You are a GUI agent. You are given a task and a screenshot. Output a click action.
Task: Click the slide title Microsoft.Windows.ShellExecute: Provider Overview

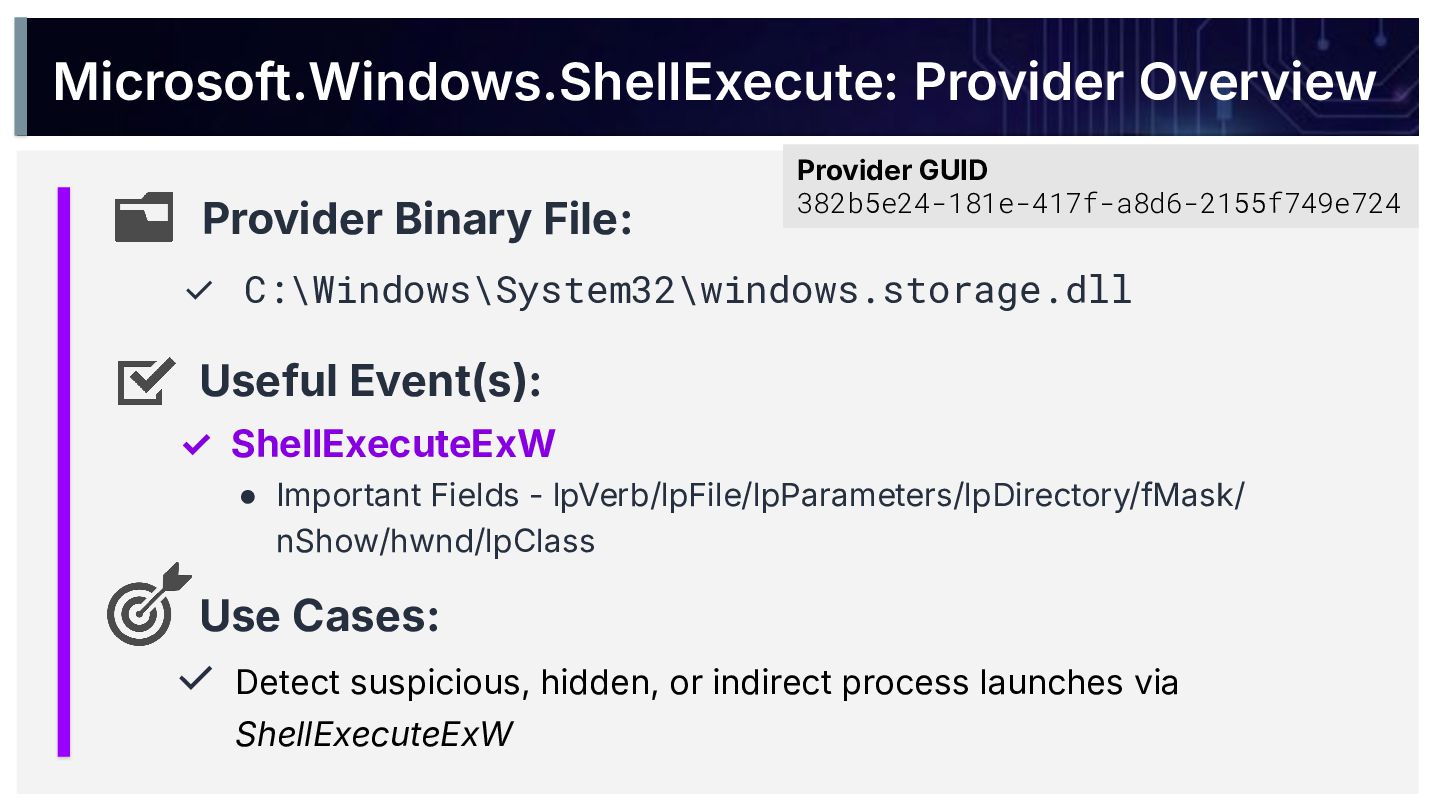(x=714, y=81)
